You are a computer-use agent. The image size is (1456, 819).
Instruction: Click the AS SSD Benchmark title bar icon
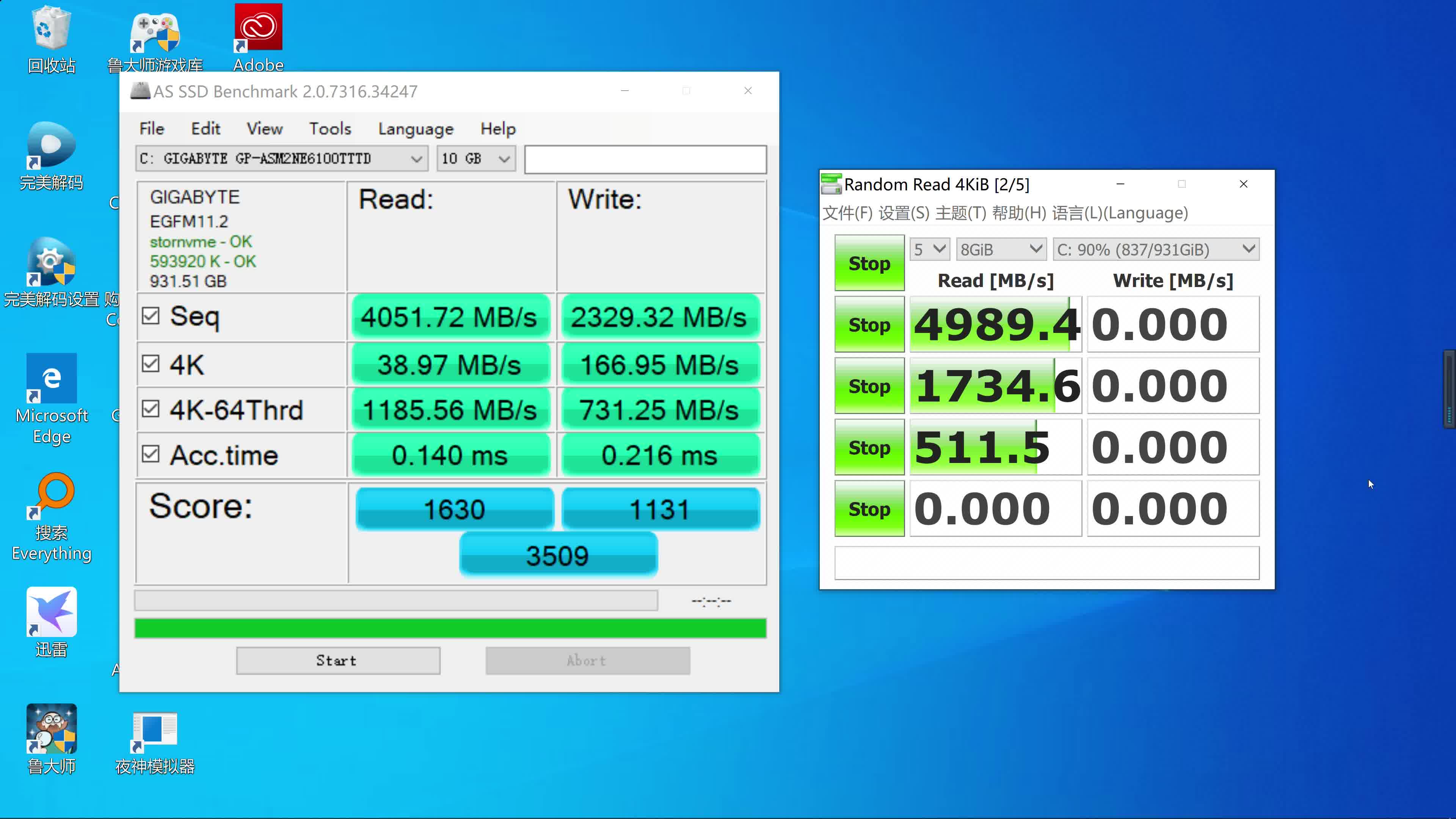(x=138, y=91)
